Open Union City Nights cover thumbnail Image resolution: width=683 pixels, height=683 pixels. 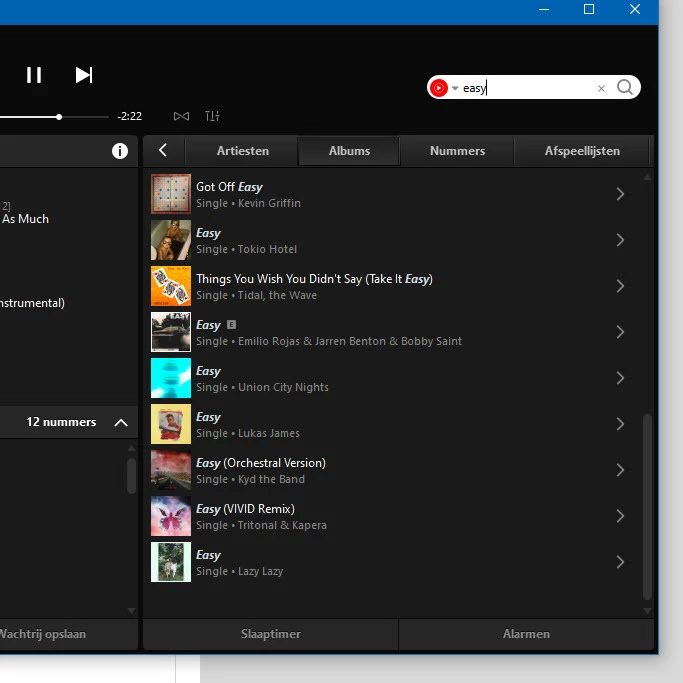tap(171, 378)
